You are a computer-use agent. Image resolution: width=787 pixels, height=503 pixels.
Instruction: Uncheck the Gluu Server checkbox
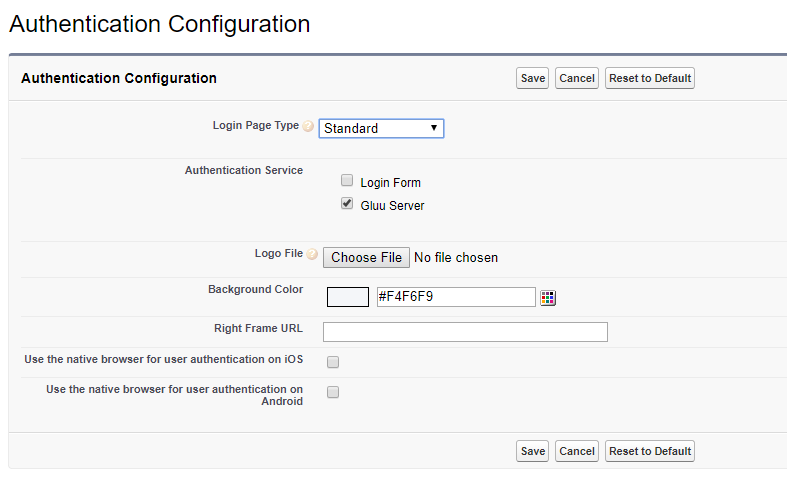[347, 204]
